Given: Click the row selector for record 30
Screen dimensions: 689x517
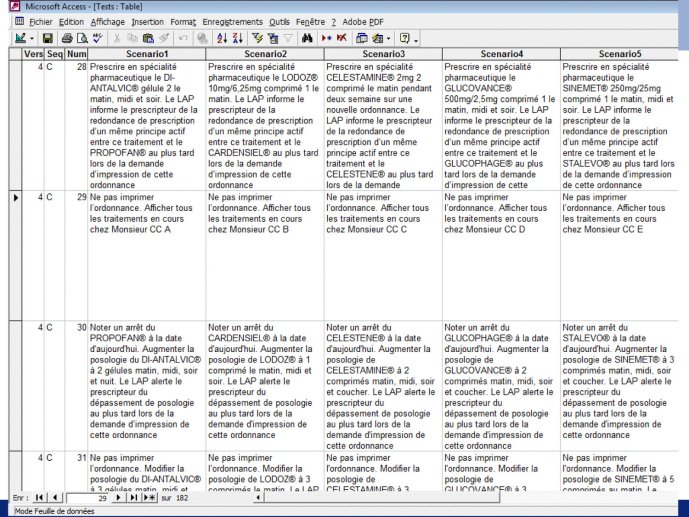Looking at the screenshot, I should tap(16, 386).
